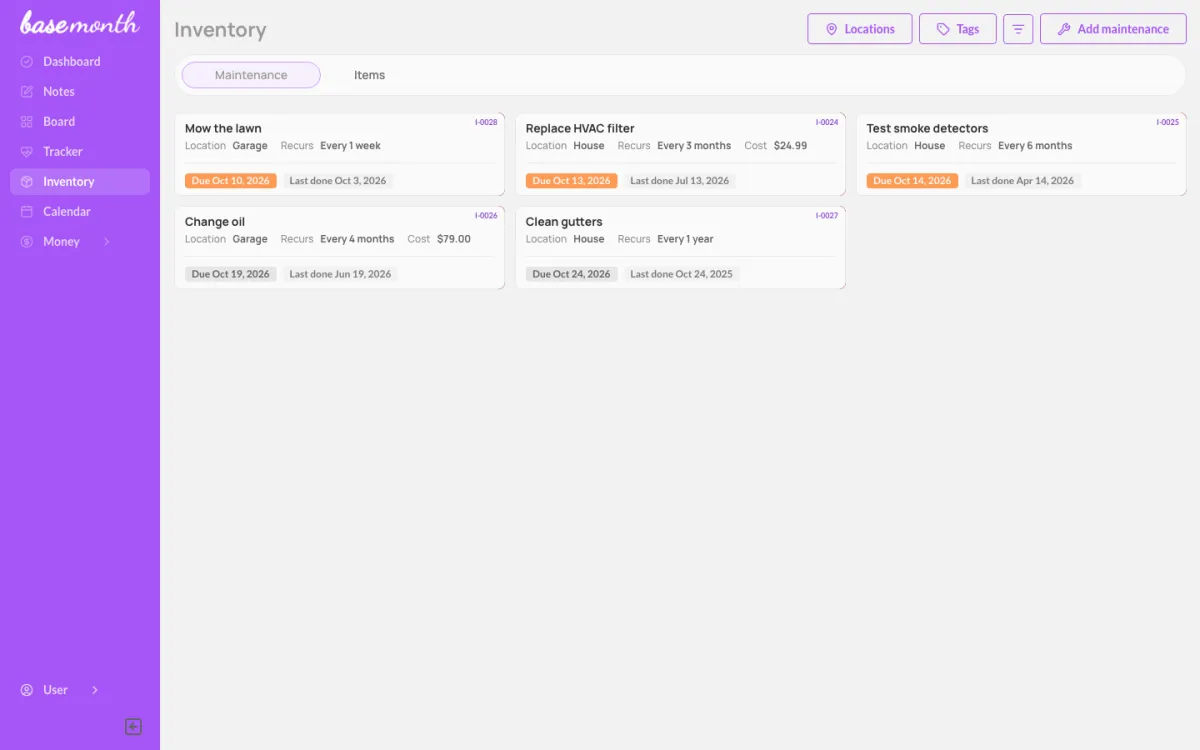The width and height of the screenshot is (1200, 750).
Task: Click the Due Oct 24, 2026 badge
Action: (x=572, y=274)
